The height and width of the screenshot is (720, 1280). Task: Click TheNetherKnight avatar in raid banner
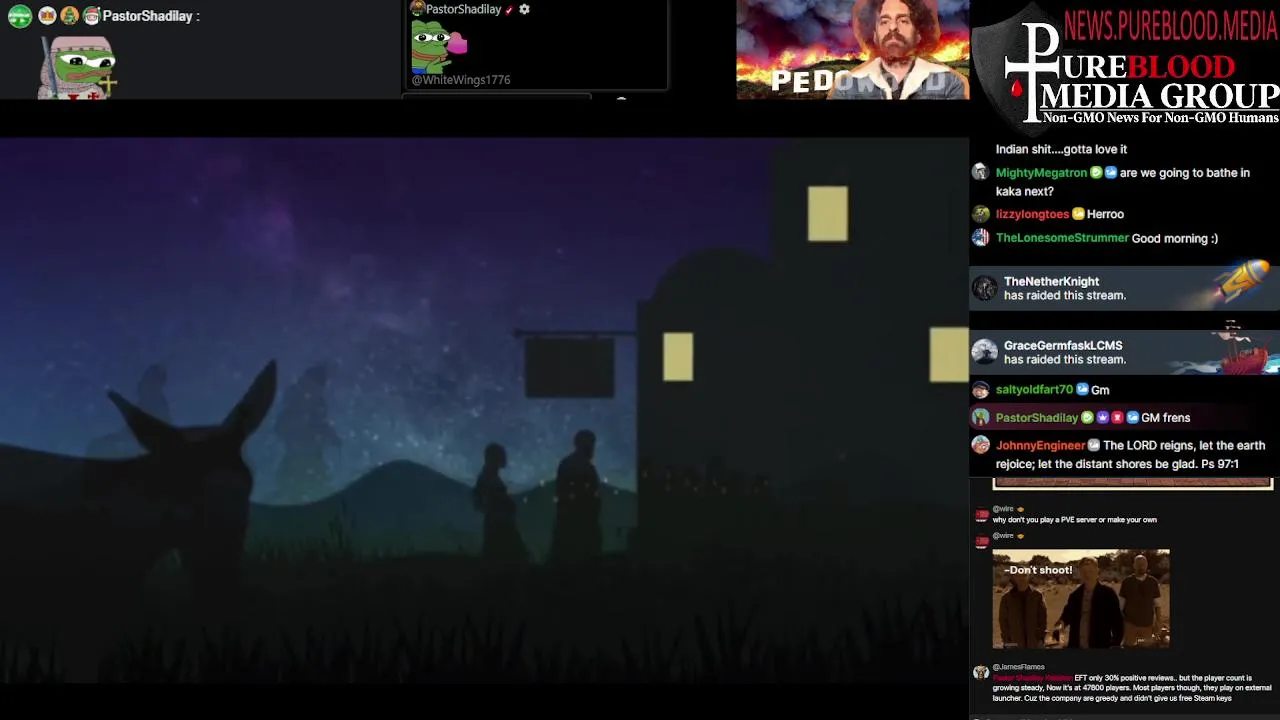[x=985, y=288]
